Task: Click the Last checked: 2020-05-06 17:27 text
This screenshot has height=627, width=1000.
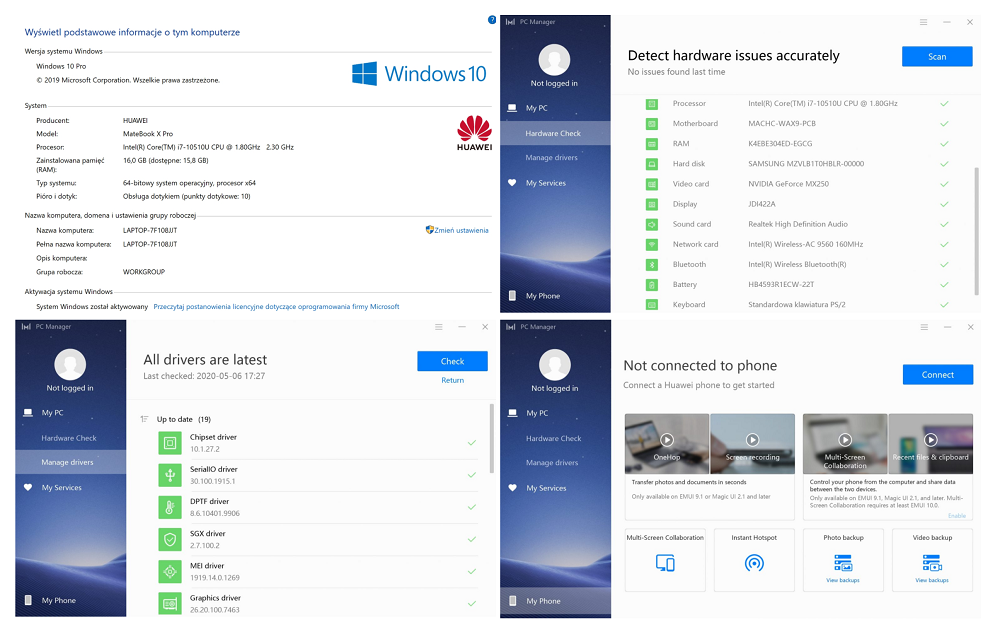Action: point(204,376)
